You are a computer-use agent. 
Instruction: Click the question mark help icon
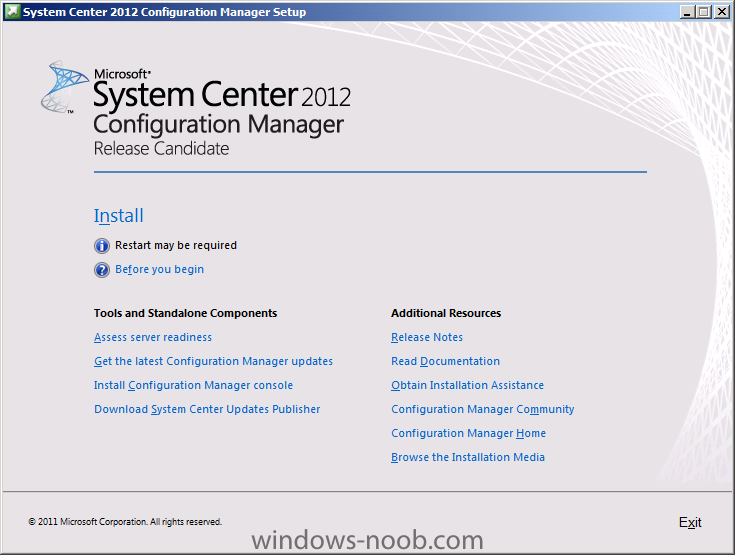coord(102,270)
